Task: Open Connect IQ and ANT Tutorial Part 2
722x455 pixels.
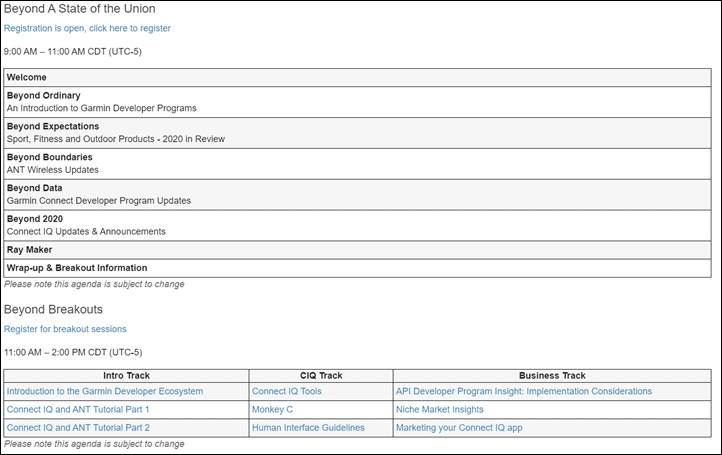Action: click(x=78, y=428)
